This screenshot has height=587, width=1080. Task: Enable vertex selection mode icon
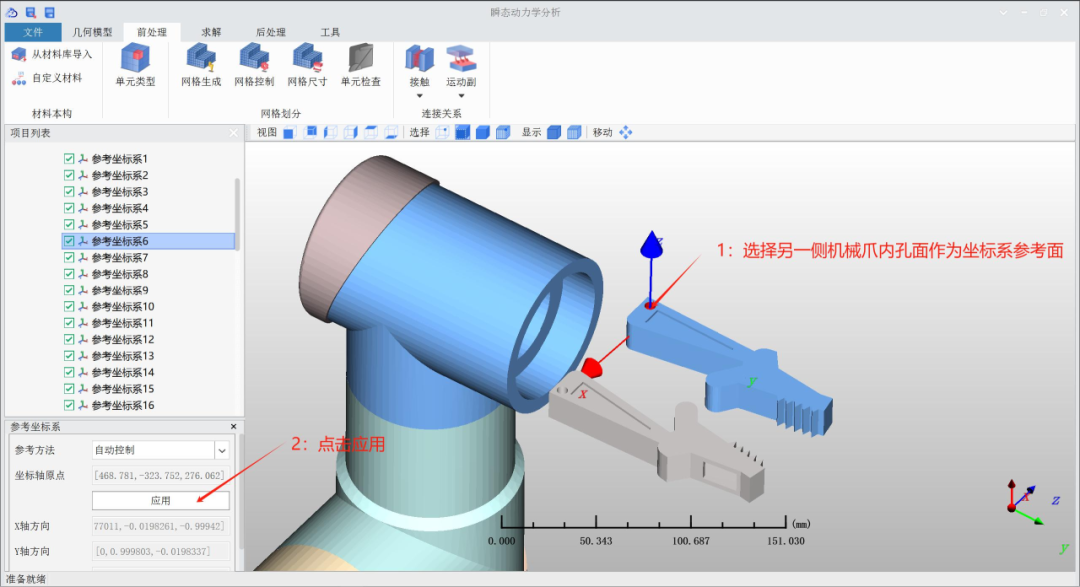pyautogui.click(x=442, y=132)
